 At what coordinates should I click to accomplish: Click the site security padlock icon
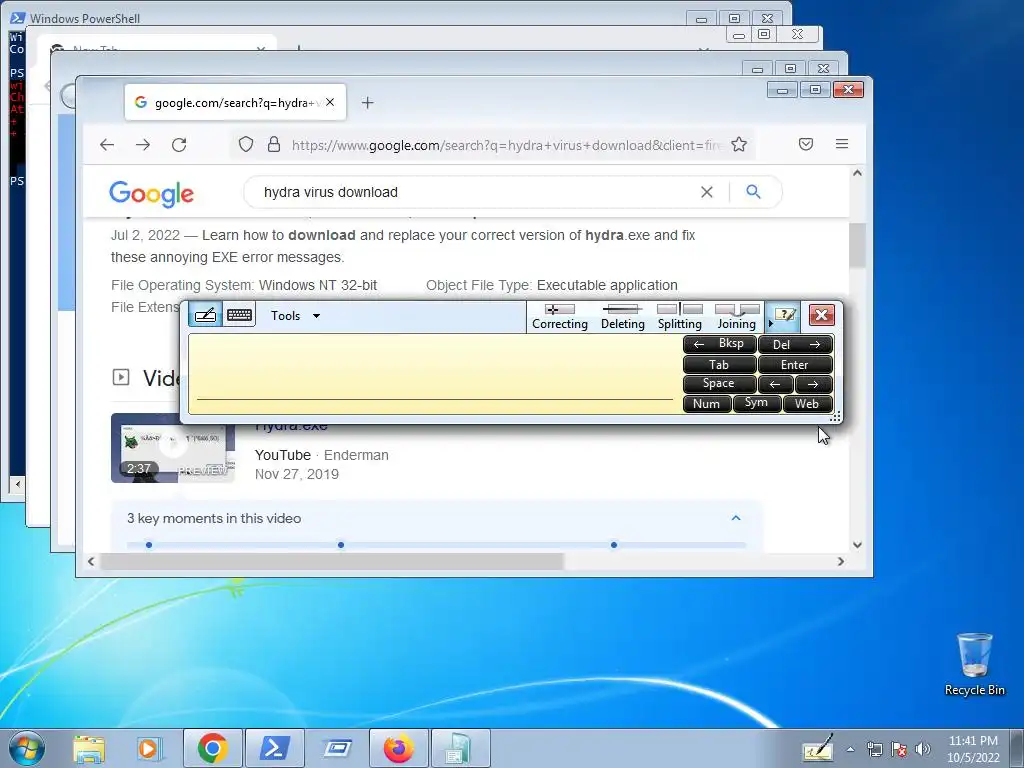tap(274, 144)
